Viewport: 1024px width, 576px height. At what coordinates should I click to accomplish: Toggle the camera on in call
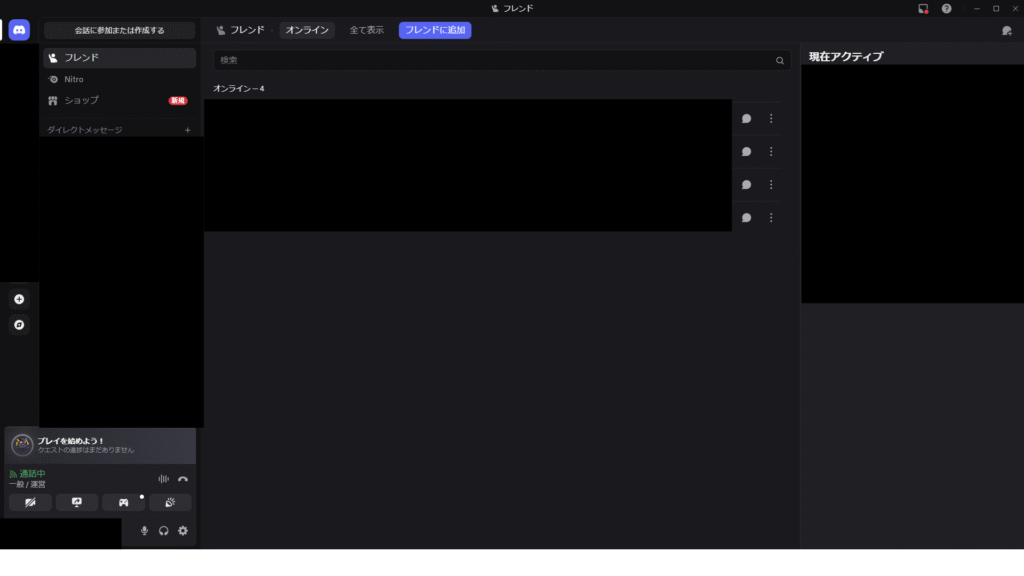coord(30,502)
